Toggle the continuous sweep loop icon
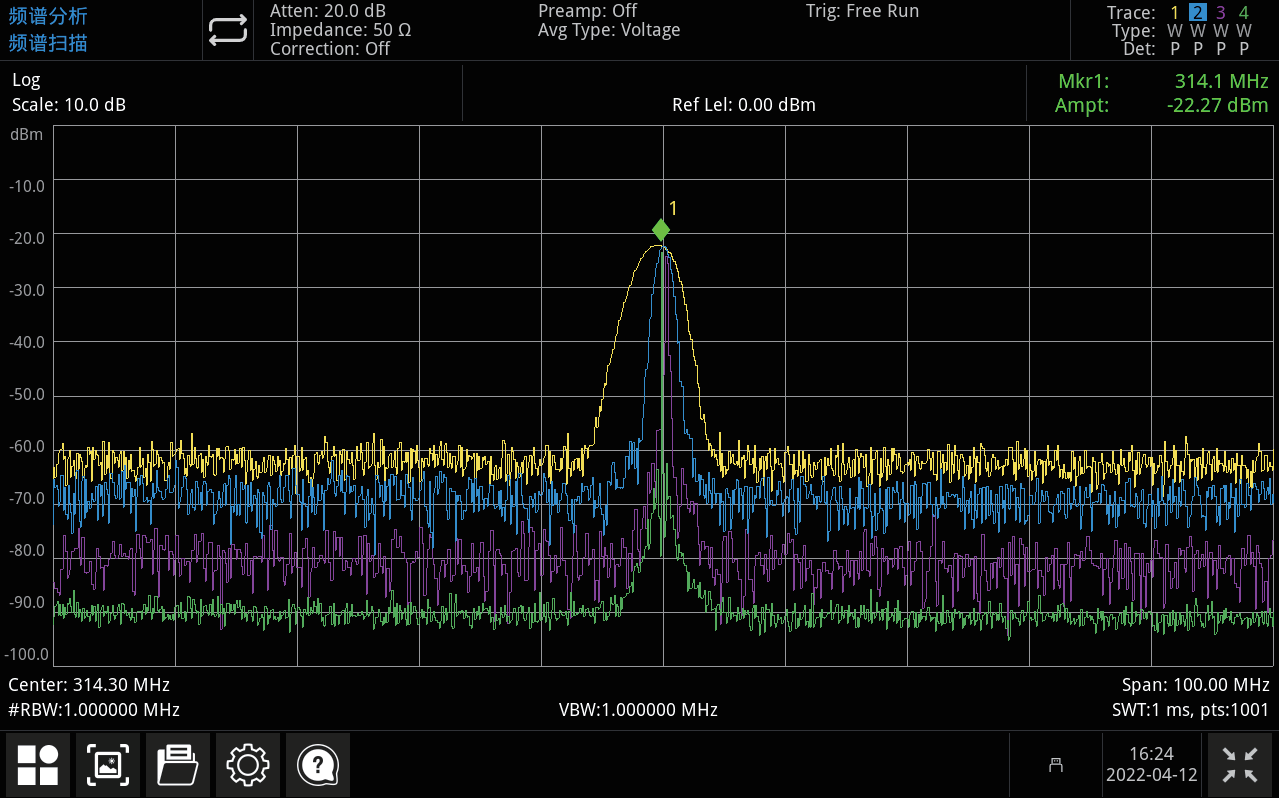This screenshot has width=1279, height=798. pyautogui.click(x=228, y=31)
